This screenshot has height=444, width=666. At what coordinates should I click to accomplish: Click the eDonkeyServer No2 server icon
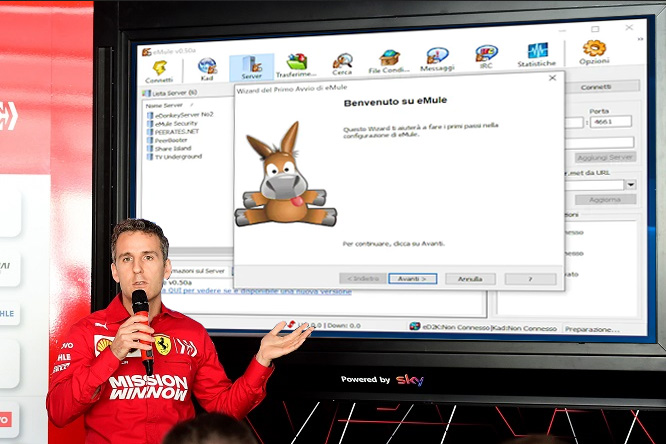point(150,116)
